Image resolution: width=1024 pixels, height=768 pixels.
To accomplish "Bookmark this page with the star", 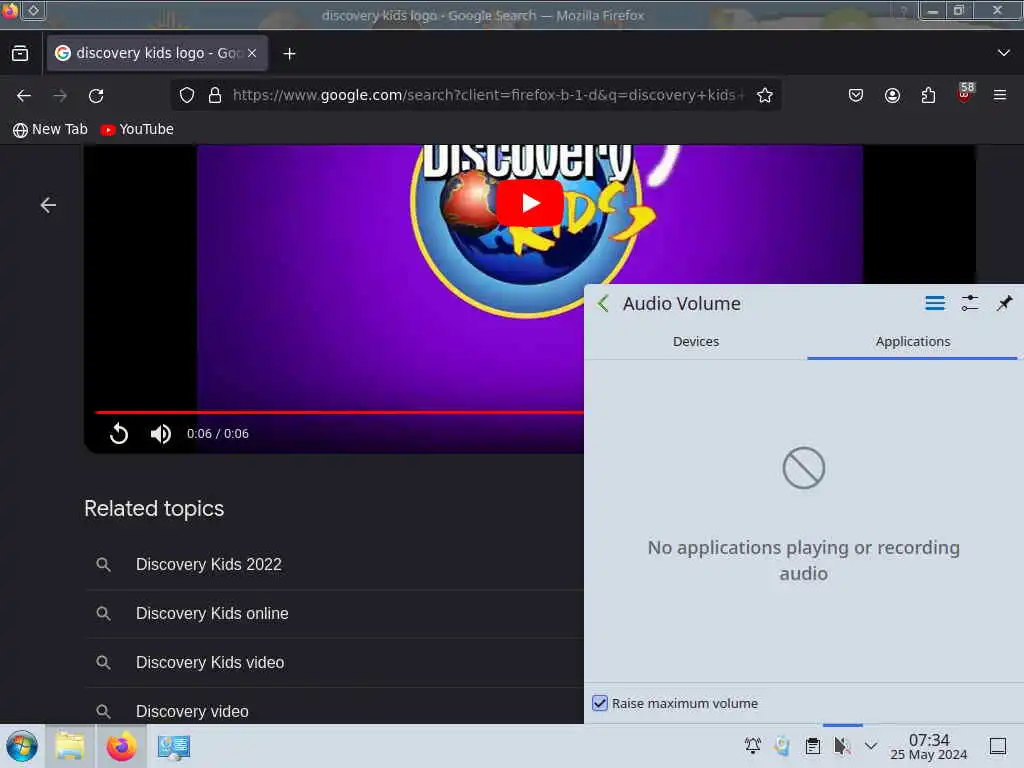I will tap(765, 95).
